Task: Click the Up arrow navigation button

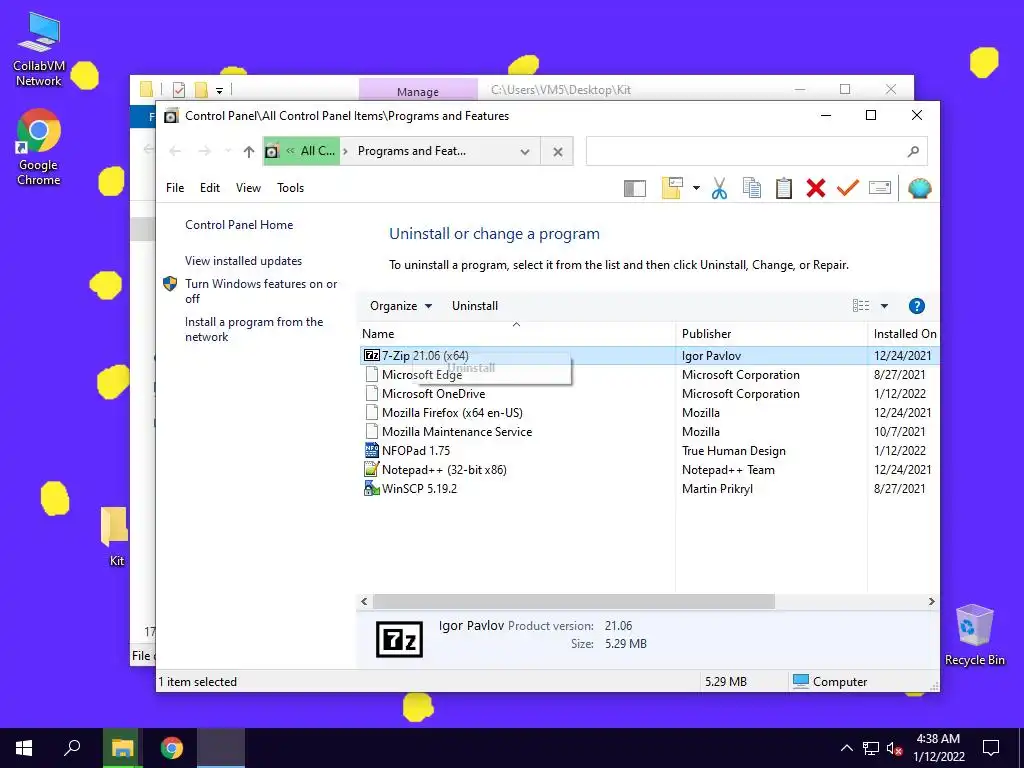Action: pos(248,152)
